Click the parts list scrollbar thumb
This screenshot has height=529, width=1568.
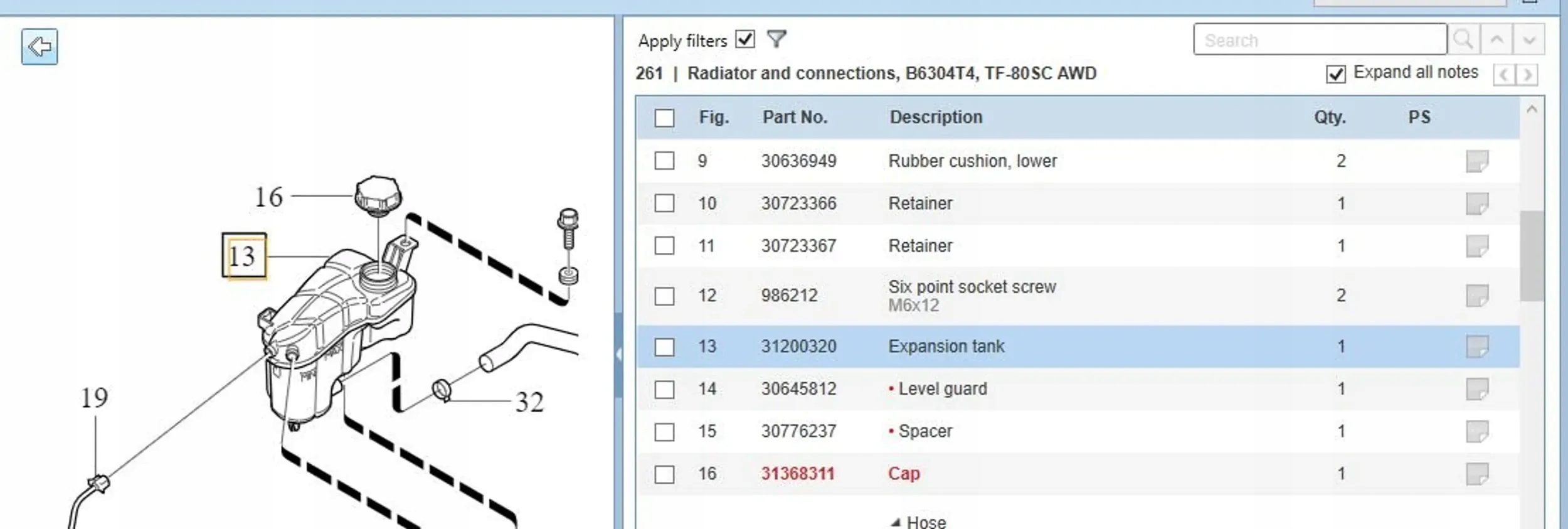pos(1532,256)
